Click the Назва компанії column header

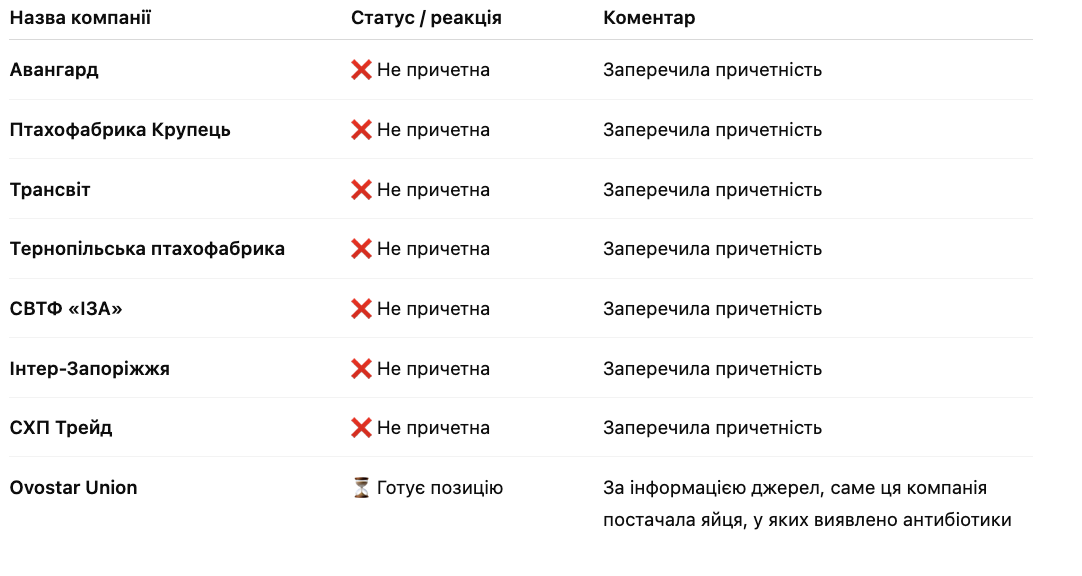80,18
